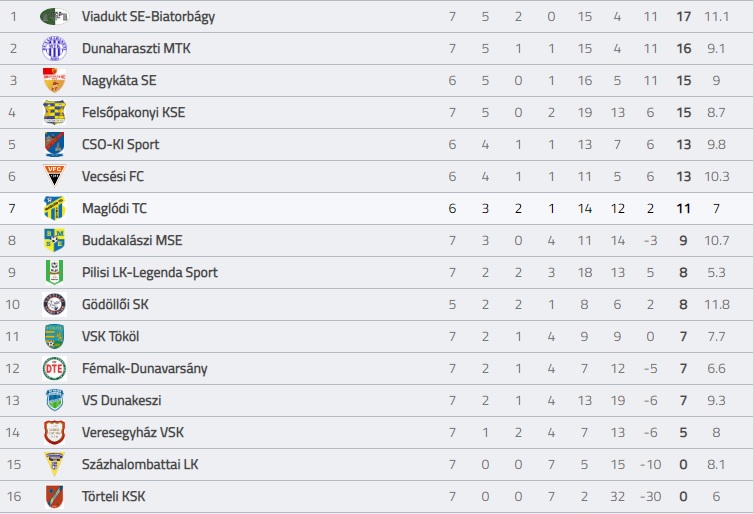Viewport: 753px width, 514px height.
Task: Click the CSO-KI Sport shield logo
Action: click(x=54, y=144)
